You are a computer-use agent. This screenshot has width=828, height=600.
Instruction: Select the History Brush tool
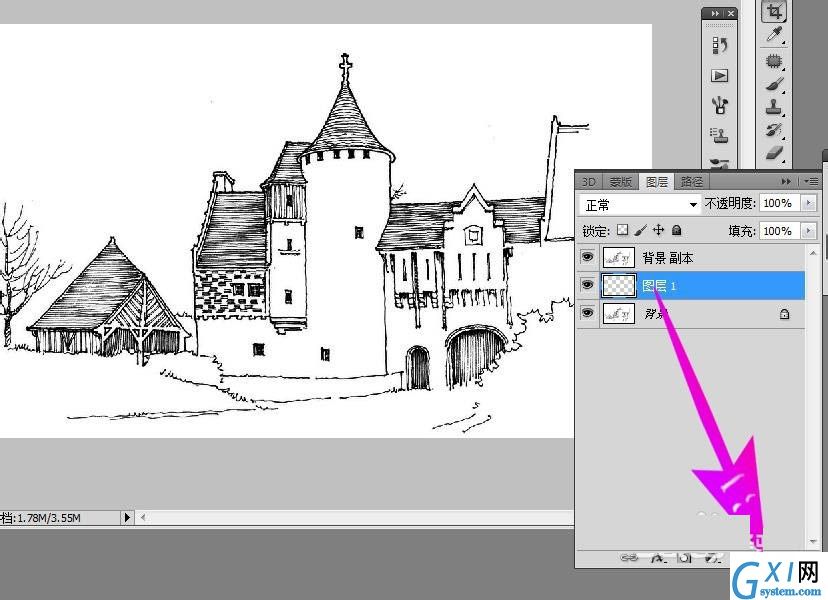click(774, 130)
